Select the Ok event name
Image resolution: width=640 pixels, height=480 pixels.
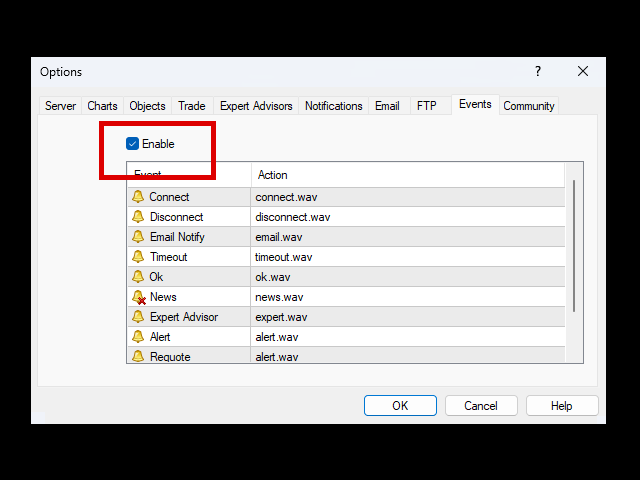tap(156, 277)
